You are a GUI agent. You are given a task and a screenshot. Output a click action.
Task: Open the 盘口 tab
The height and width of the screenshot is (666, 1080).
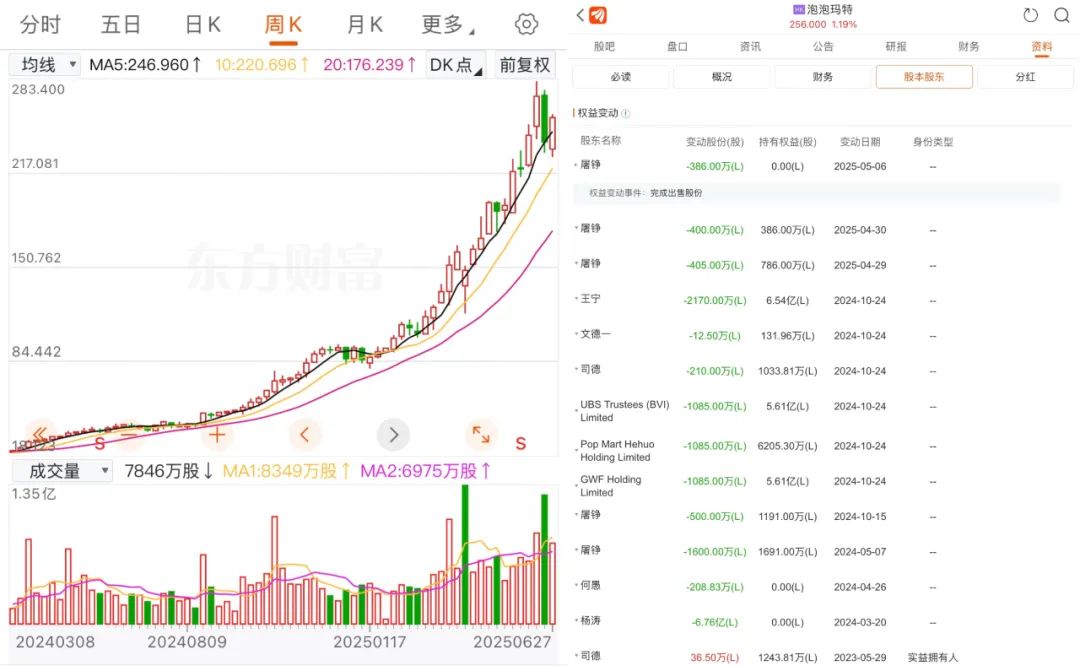click(677, 47)
